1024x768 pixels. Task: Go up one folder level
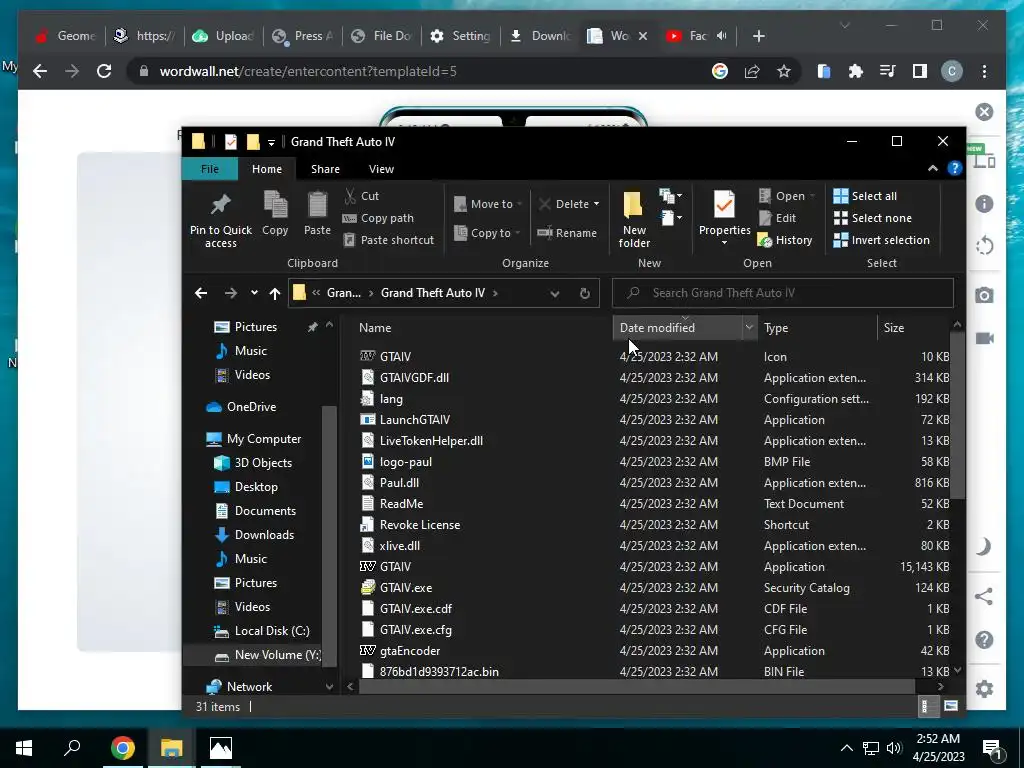pyautogui.click(x=275, y=293)
